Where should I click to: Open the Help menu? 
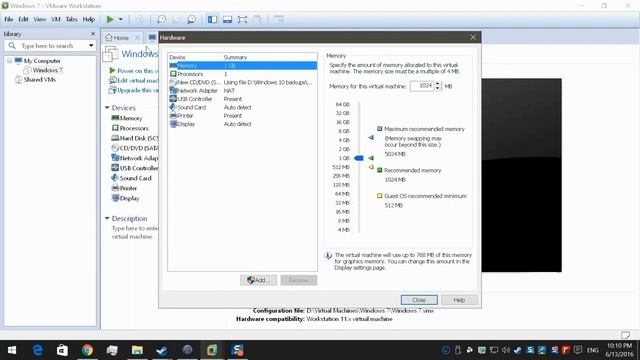tap(89, 19)
